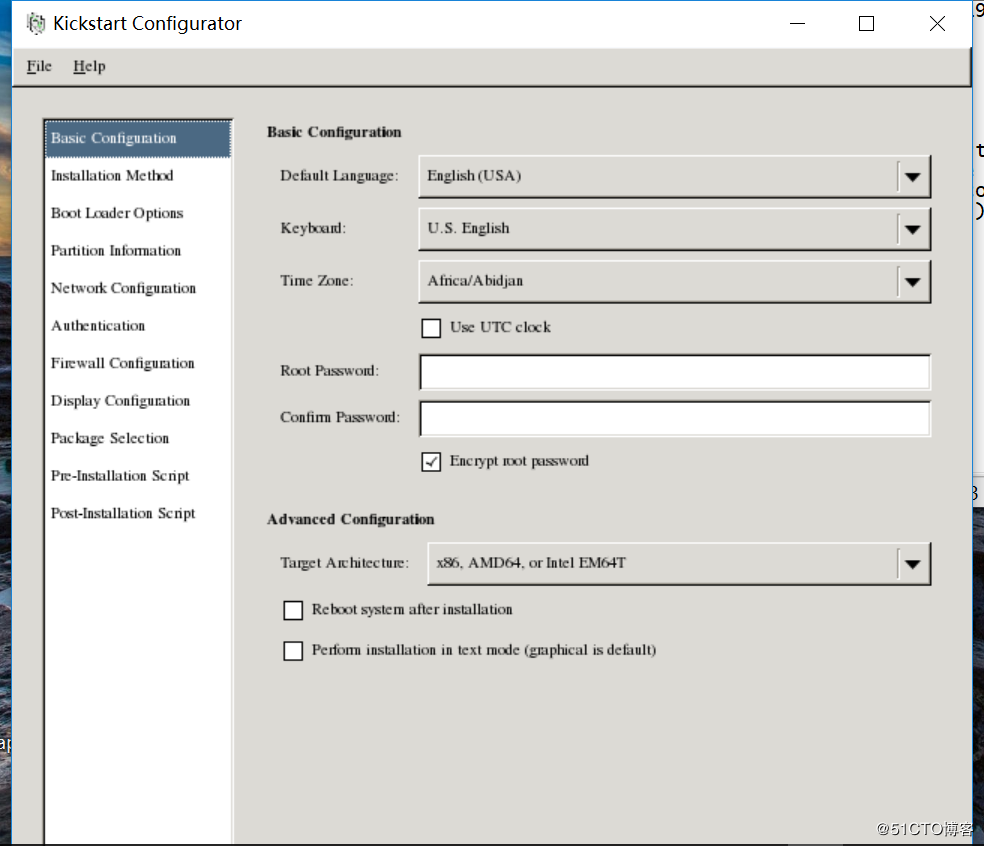Switch to Network Configuration section
The height and width of the screenshot is (846, 984).
coord(123,288)
